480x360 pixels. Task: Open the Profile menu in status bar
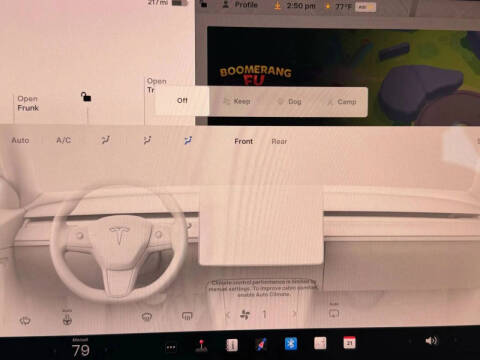[240, 5]
